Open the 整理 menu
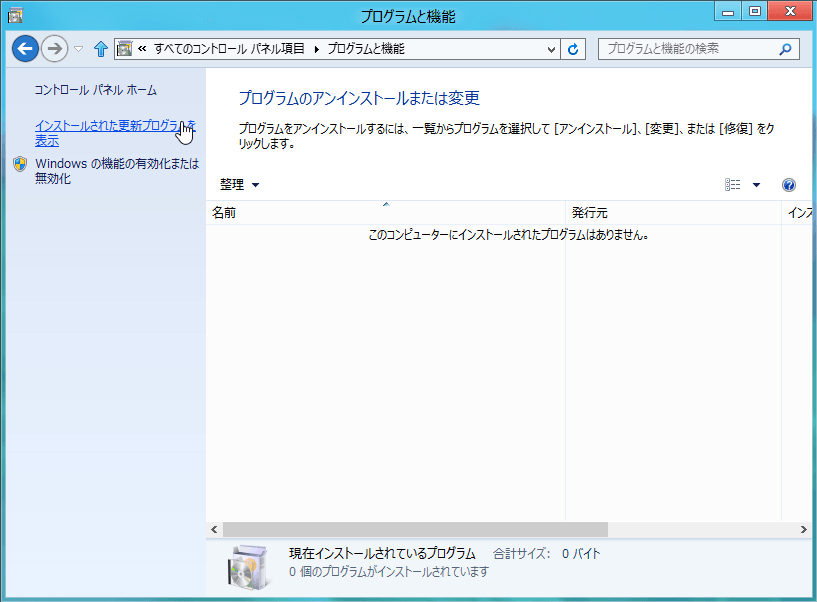This screenshot has height=602, width=817. pyautogui.click(x=239, y=185)
